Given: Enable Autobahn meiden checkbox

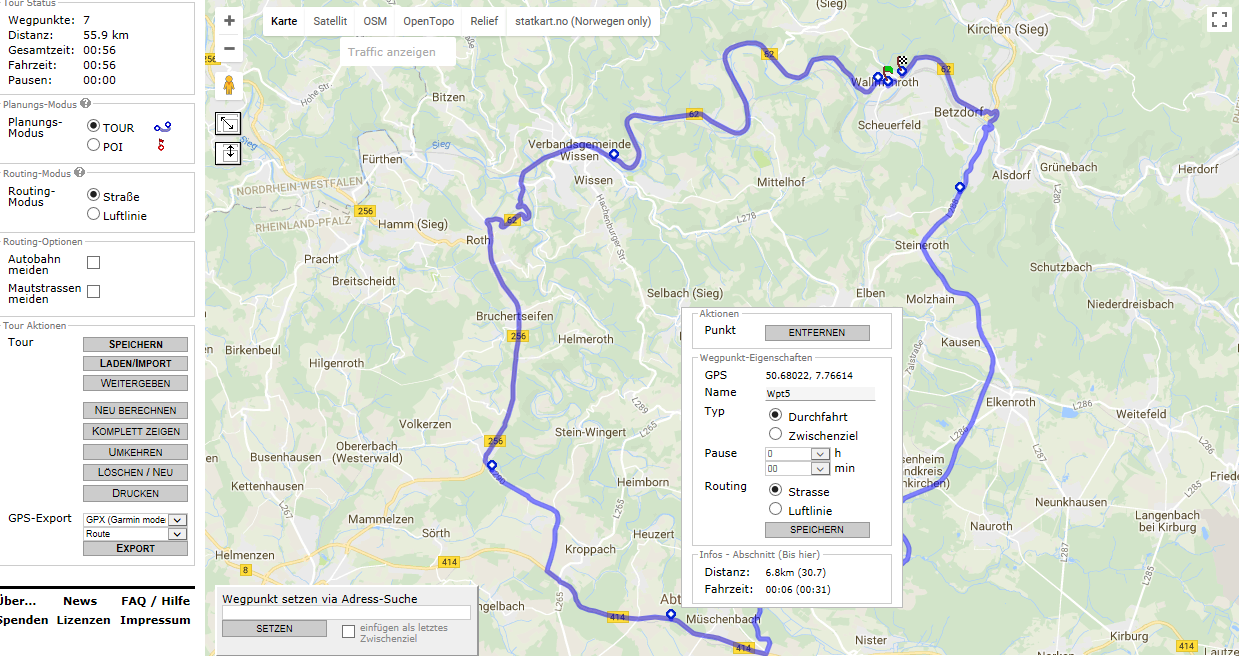Looking at the screenshot, I should point(94,263).
